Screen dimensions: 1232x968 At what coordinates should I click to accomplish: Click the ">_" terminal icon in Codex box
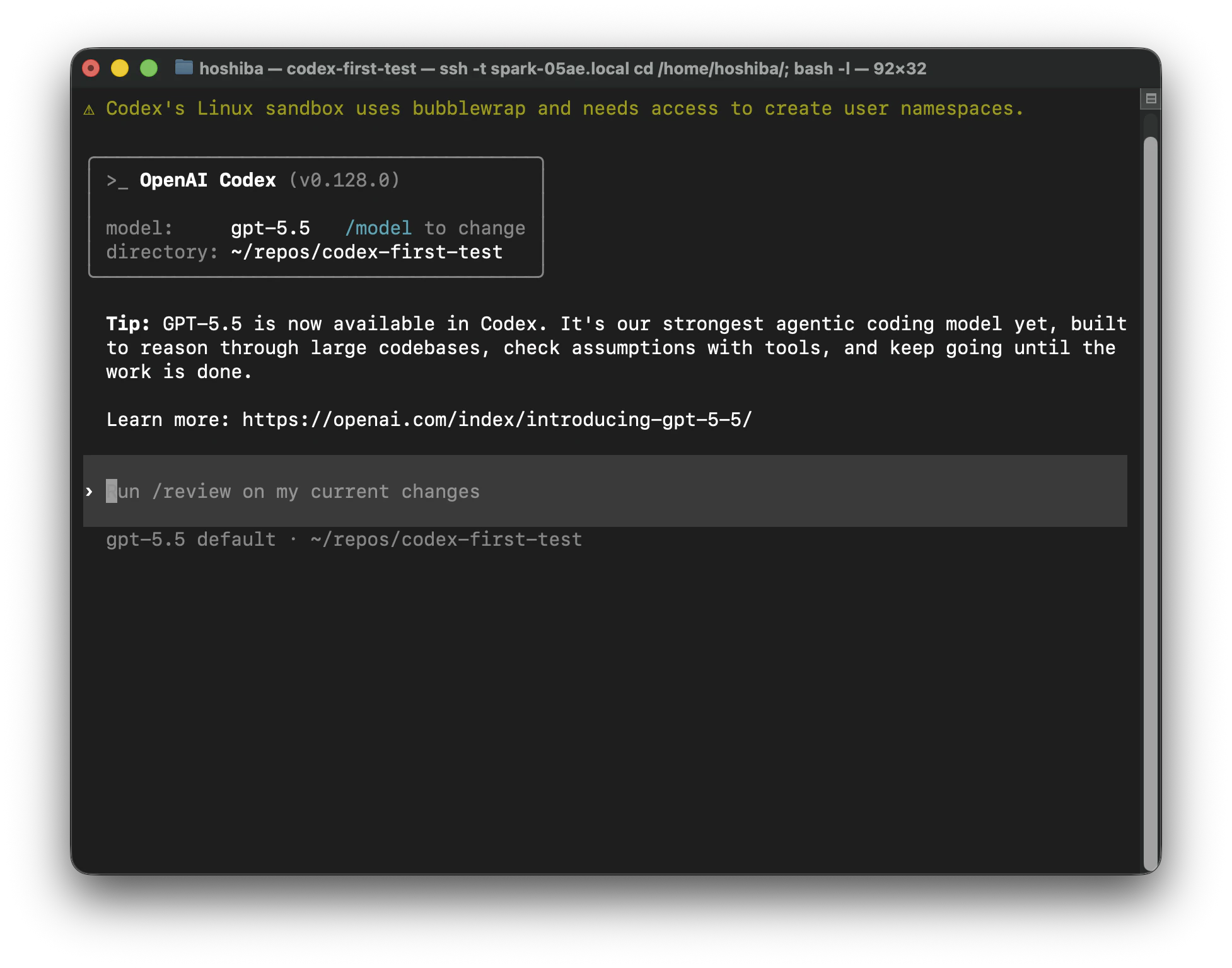click(x=117, y=181)
